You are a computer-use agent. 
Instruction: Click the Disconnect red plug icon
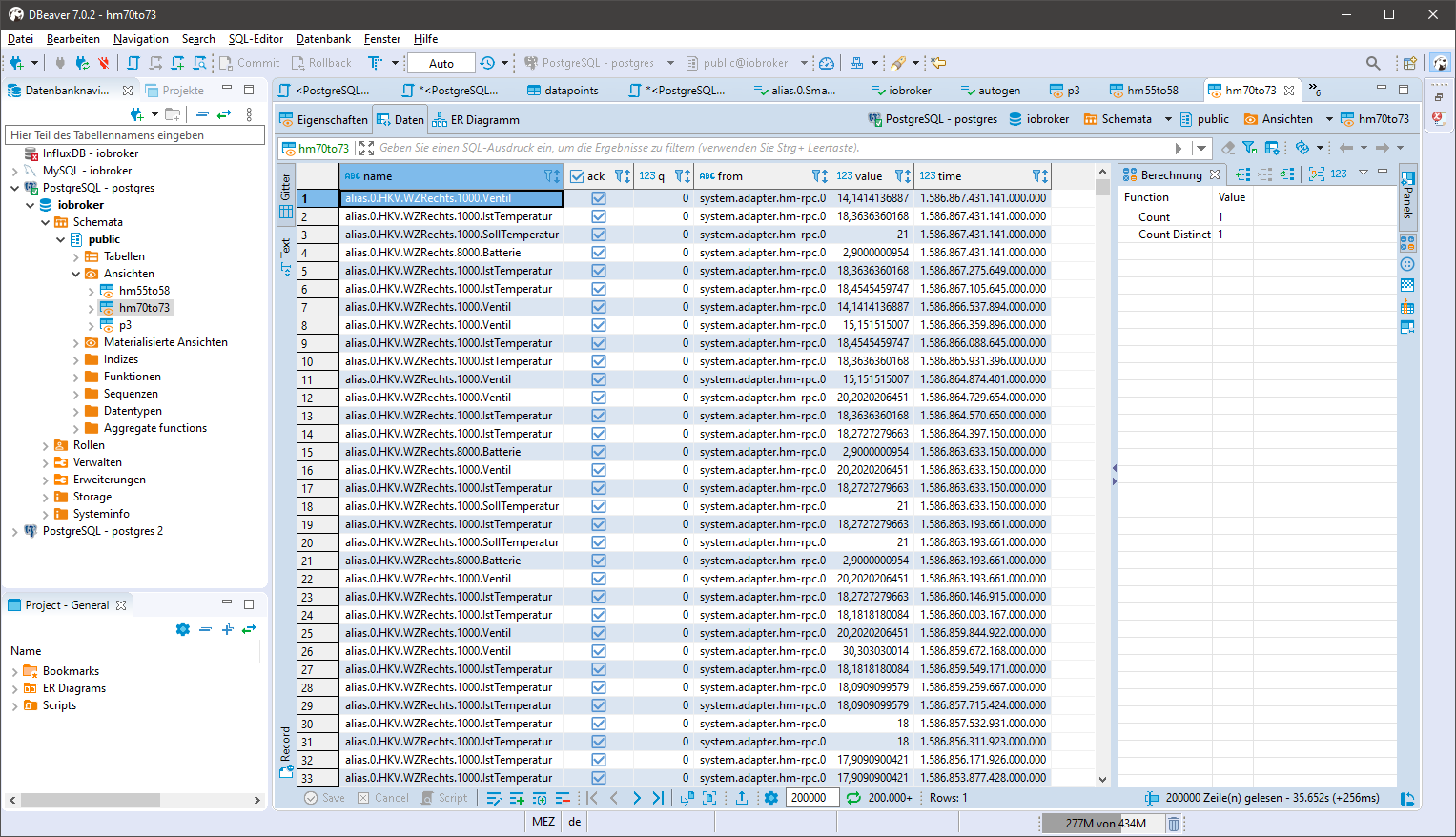[x=103, y=63]
